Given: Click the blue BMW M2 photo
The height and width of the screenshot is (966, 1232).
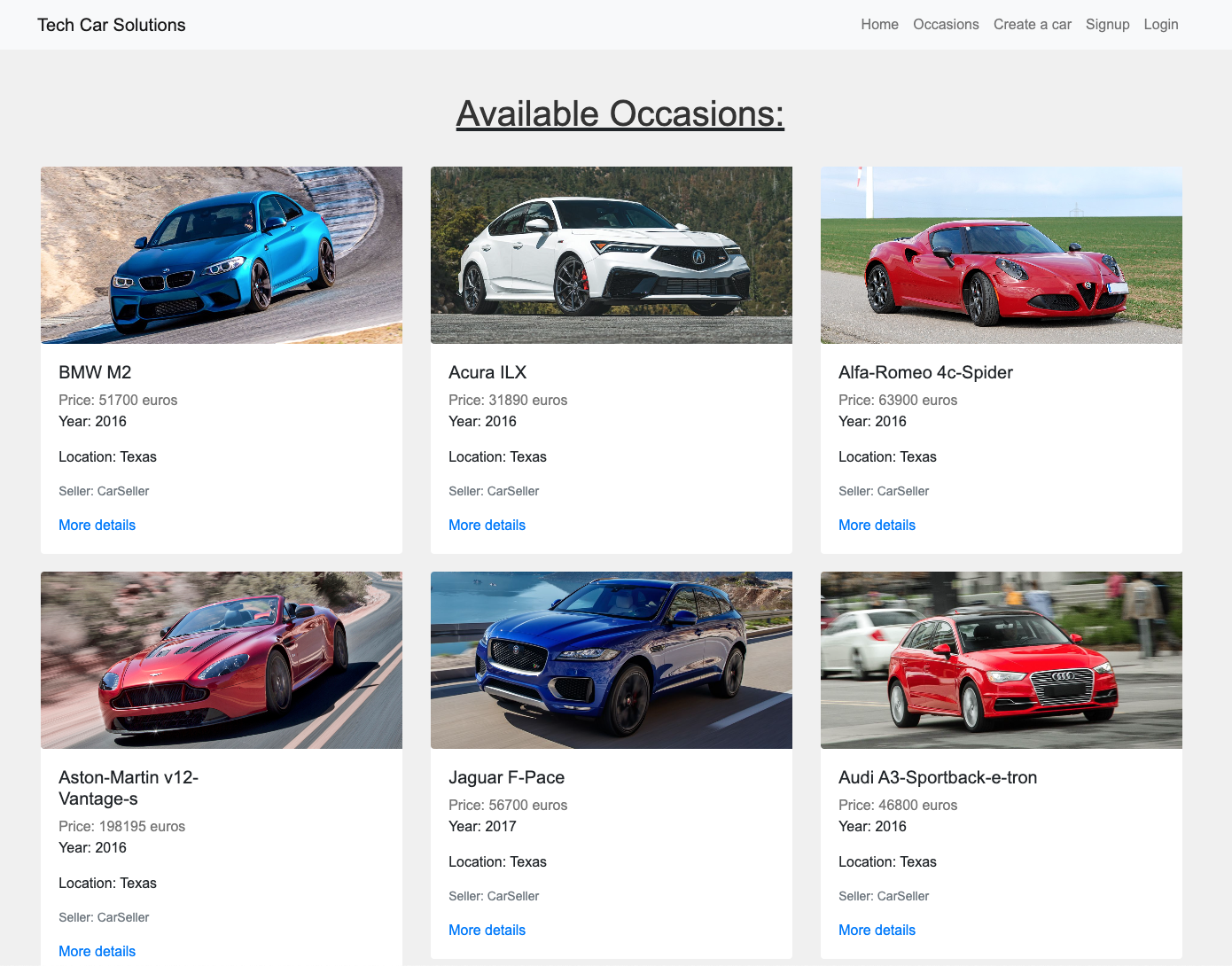Looking at the screenshot, I should 221,254.
